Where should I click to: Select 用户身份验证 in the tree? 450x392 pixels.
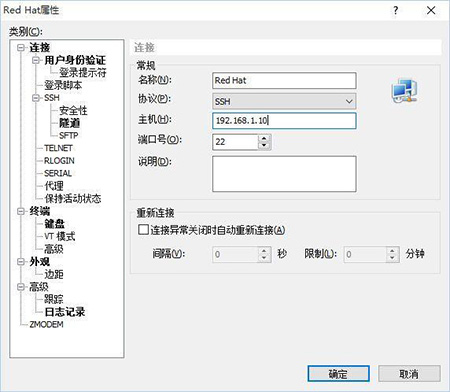[x=75, y=60]
